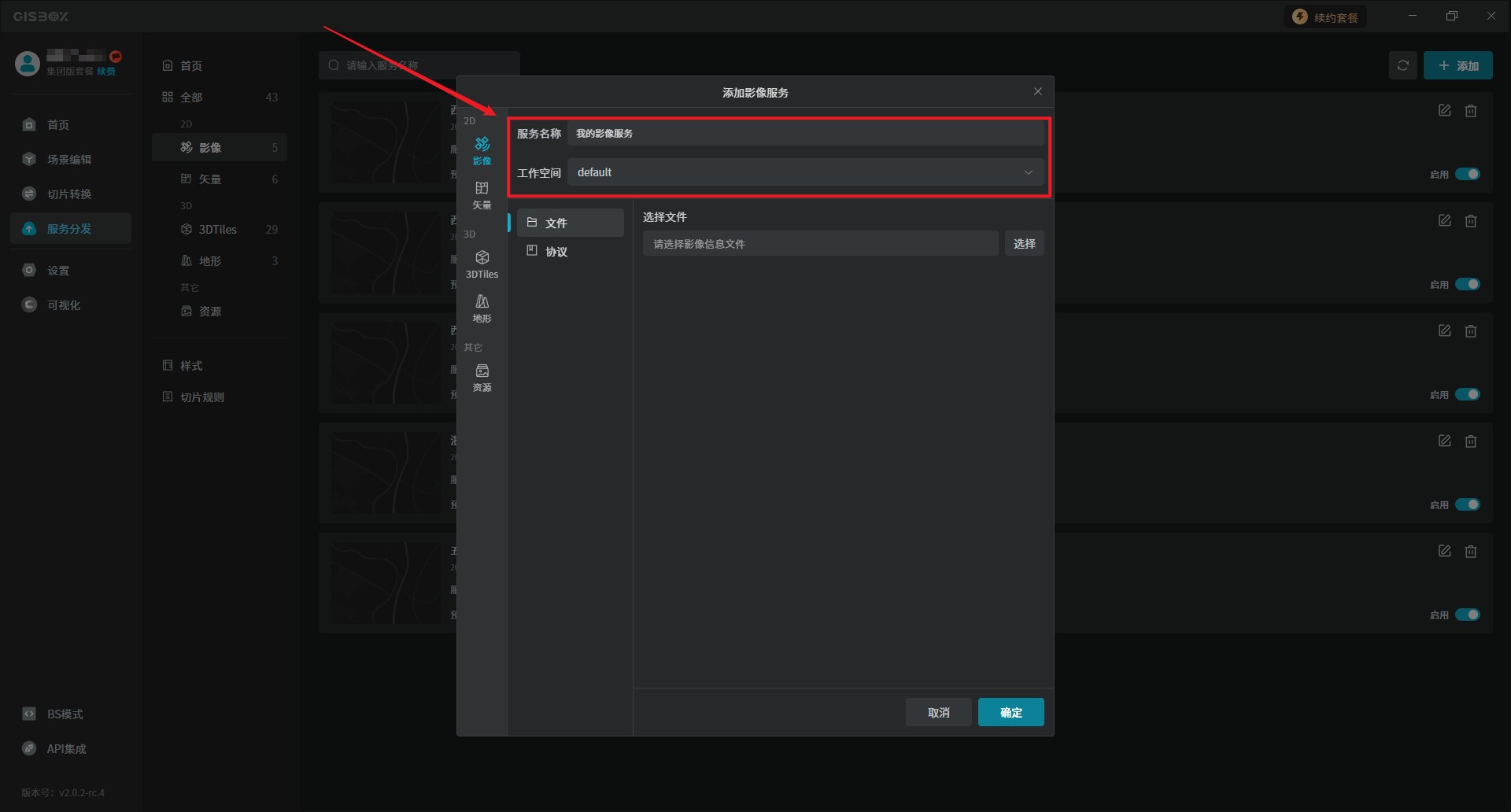The image size is (1511, 812).
Task: Click the 服务名称 service name input field
Action: [805, 133]
